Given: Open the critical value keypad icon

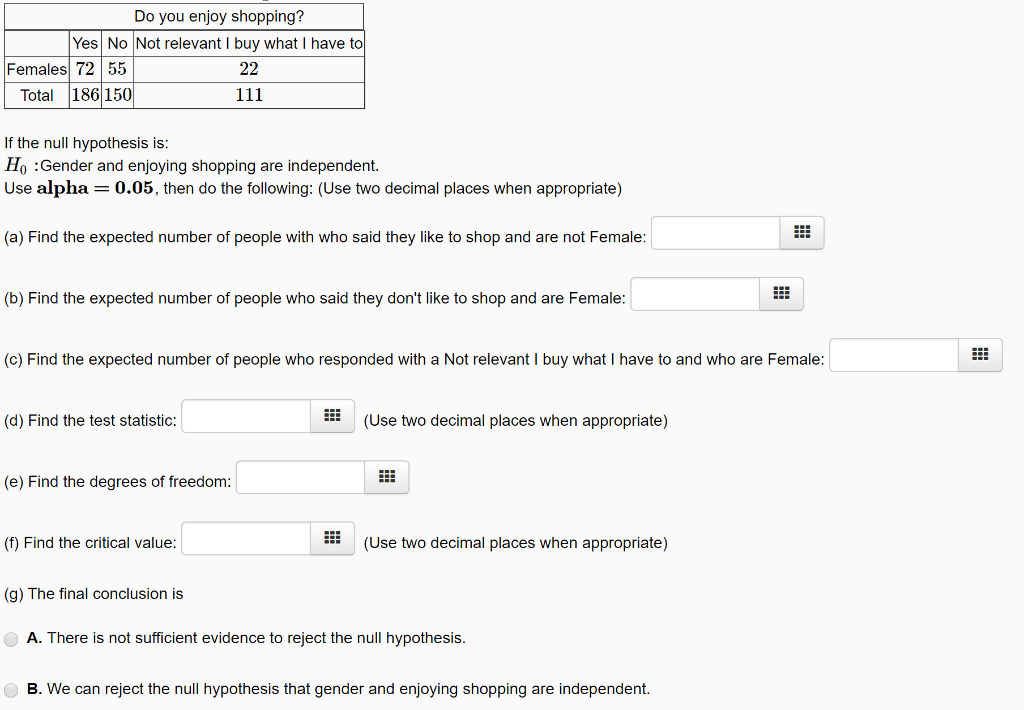Looking at the screenshot, I should coord(332,538).
